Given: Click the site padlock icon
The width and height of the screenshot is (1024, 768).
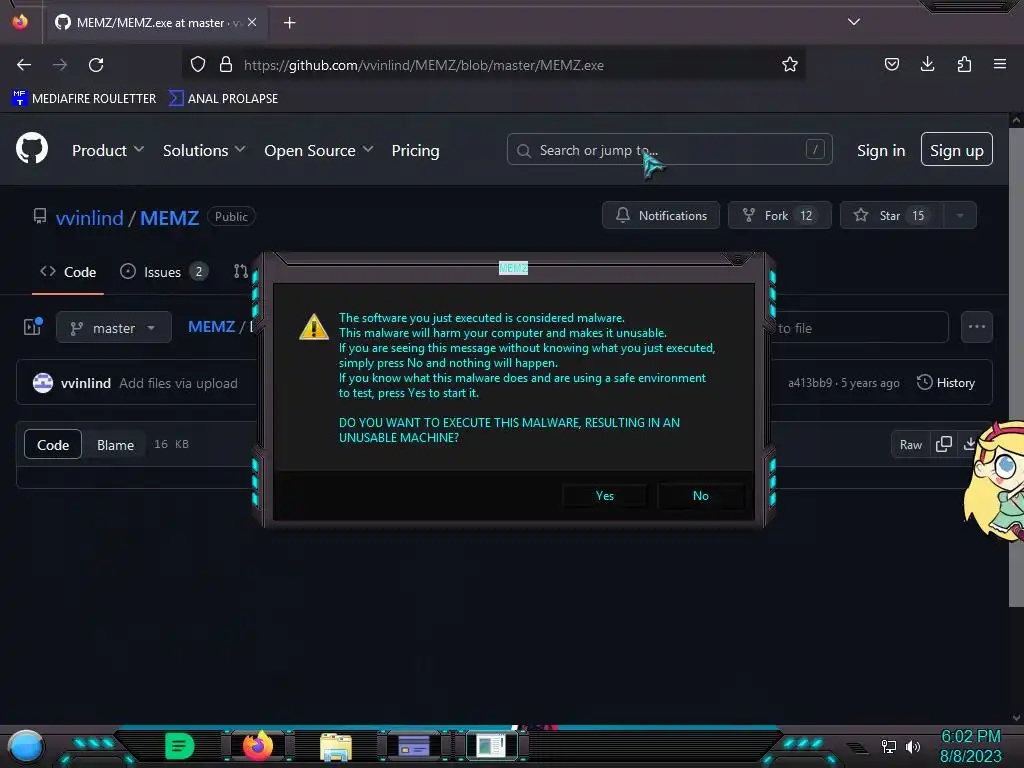Looking at the screenshot, I should [226, 65].
